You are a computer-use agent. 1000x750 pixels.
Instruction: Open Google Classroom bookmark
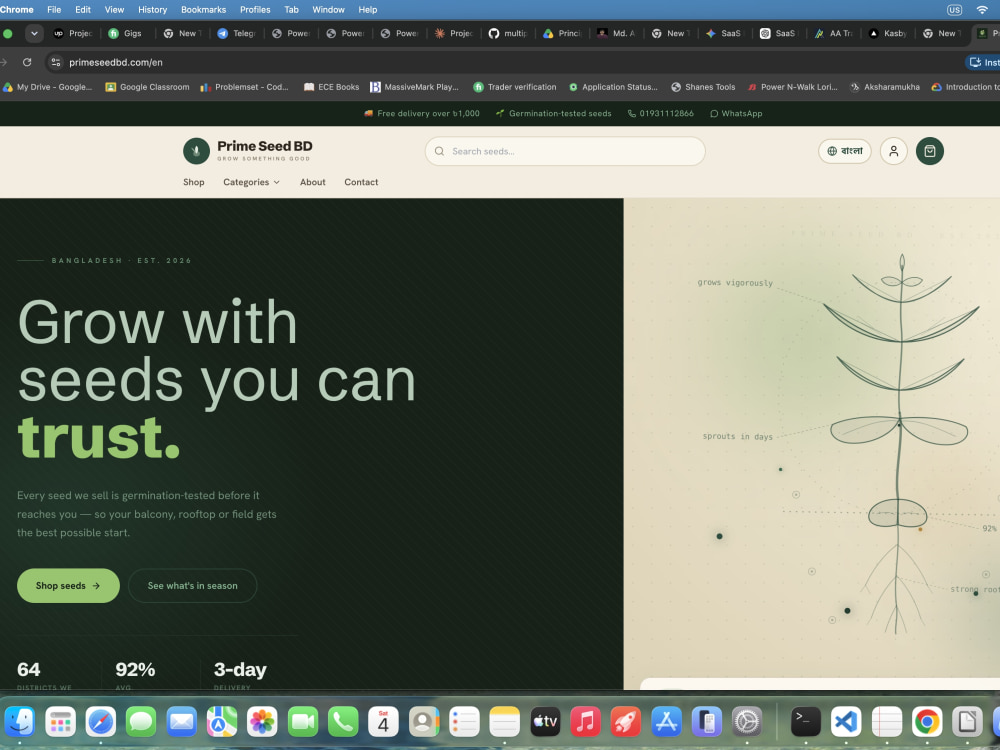147,87
